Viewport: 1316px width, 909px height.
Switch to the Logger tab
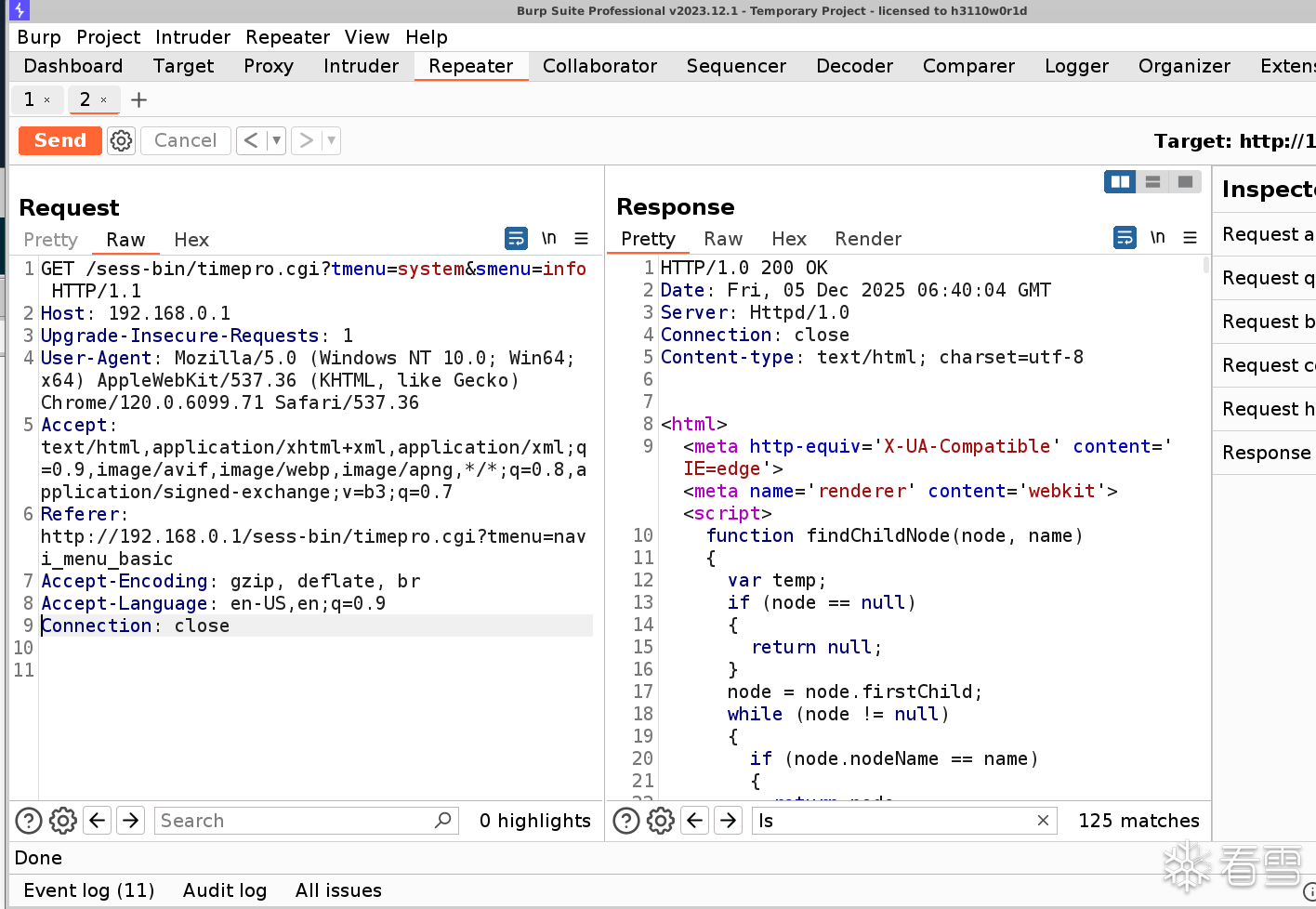tap(1077, 66)
